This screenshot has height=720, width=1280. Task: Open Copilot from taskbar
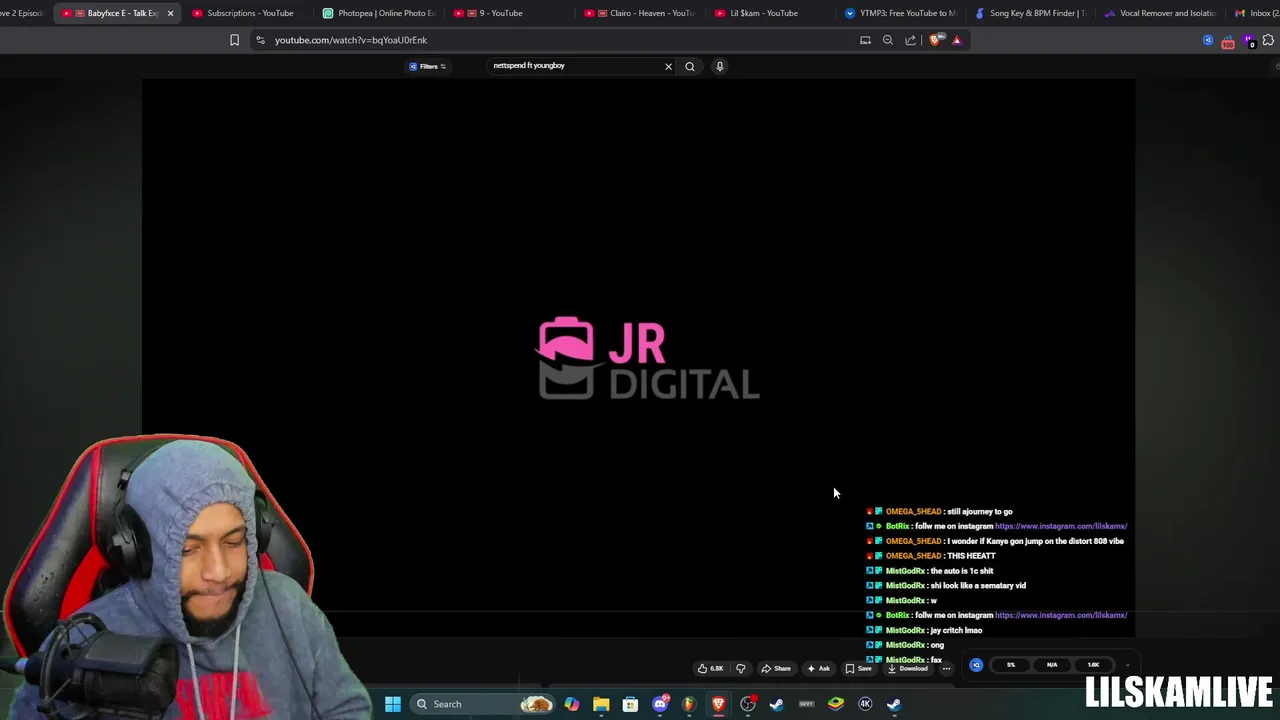[x=571, y=704]
